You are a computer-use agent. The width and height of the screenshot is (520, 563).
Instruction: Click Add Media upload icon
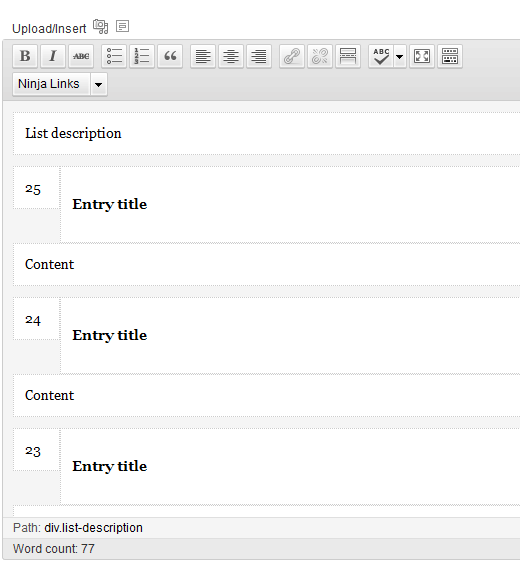[x=101, y=27]
